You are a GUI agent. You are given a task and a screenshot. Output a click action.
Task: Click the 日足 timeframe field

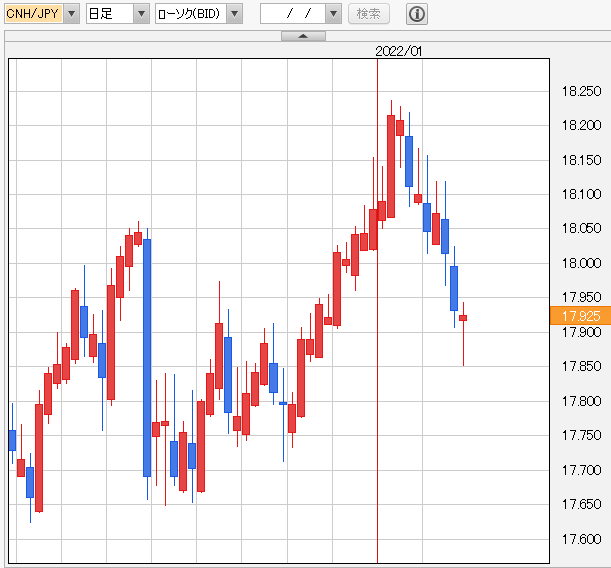[x=110, y=14]
